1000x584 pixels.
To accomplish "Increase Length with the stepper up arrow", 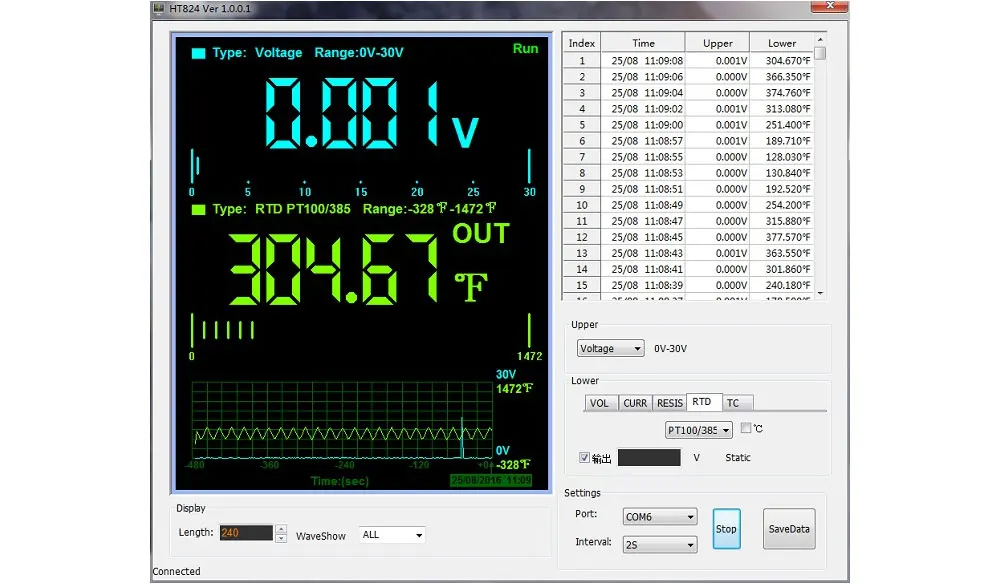I will [281, 529].
